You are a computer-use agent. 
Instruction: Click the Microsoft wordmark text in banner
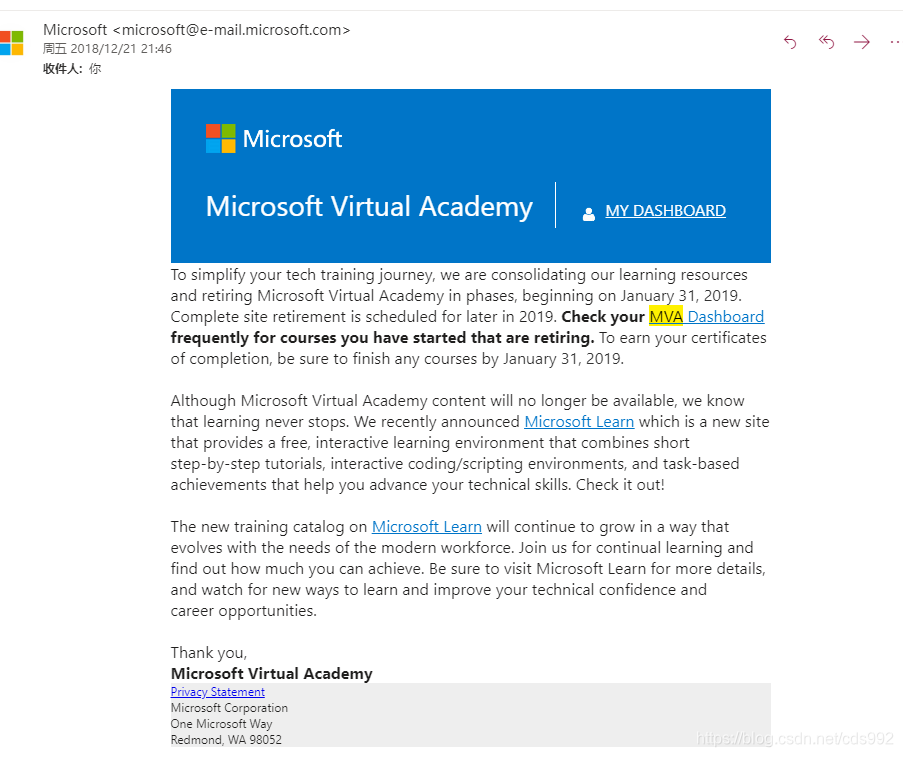(292, 139)
